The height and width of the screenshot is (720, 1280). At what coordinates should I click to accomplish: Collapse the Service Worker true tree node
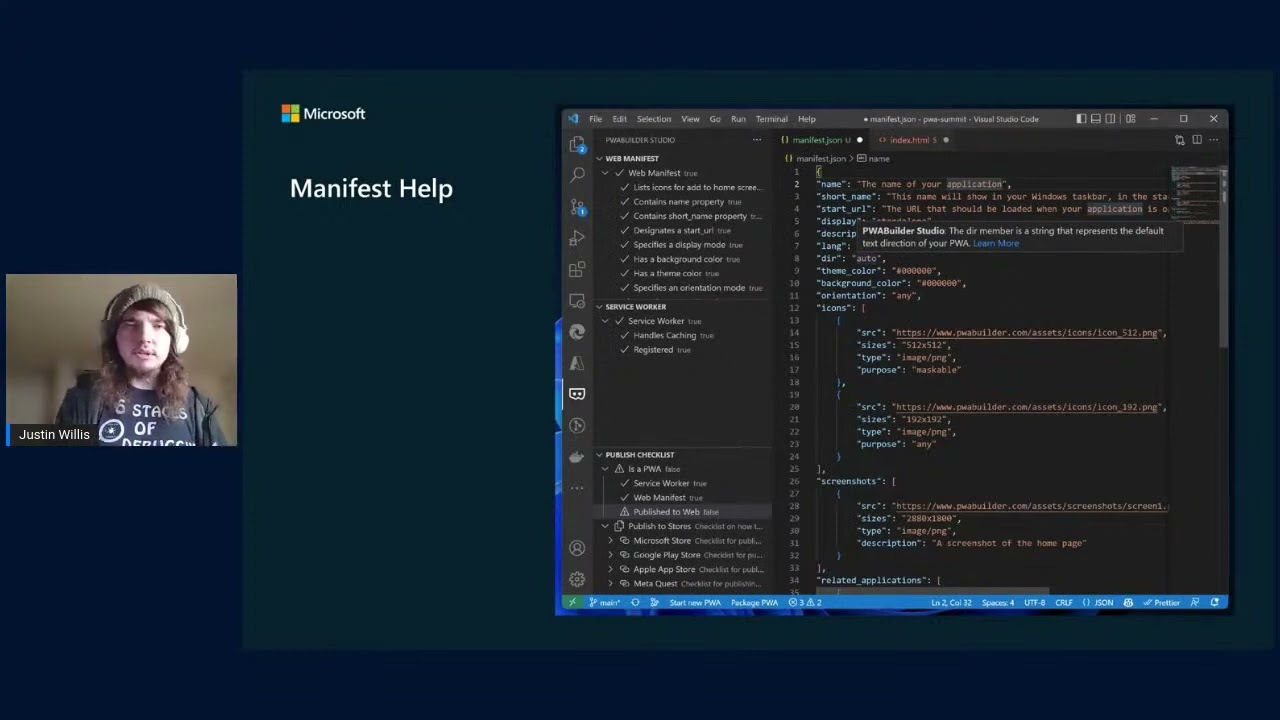605,321
